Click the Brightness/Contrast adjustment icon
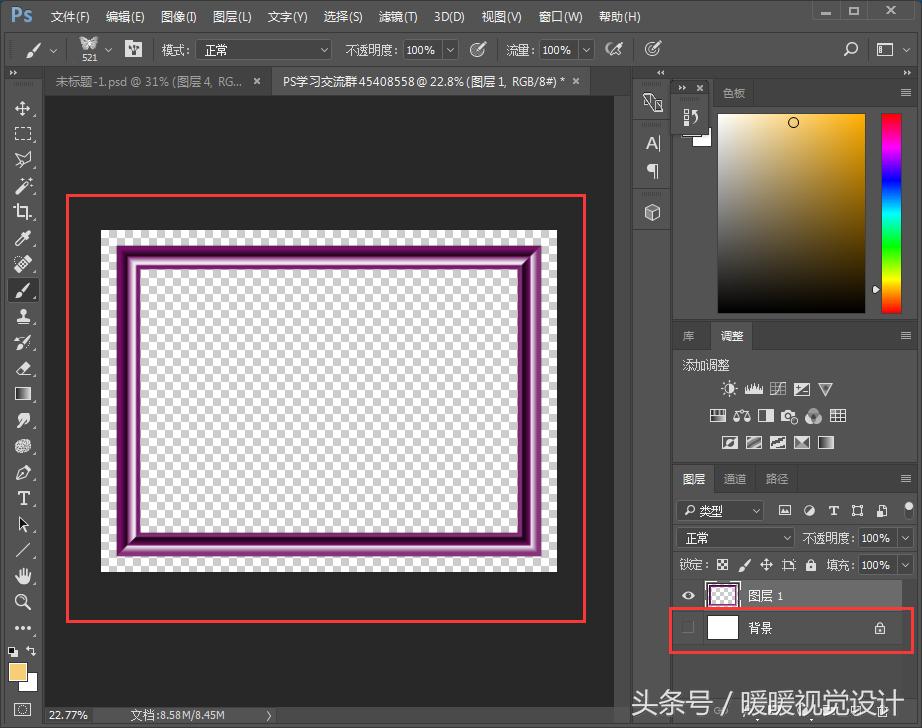 point(729,389)
